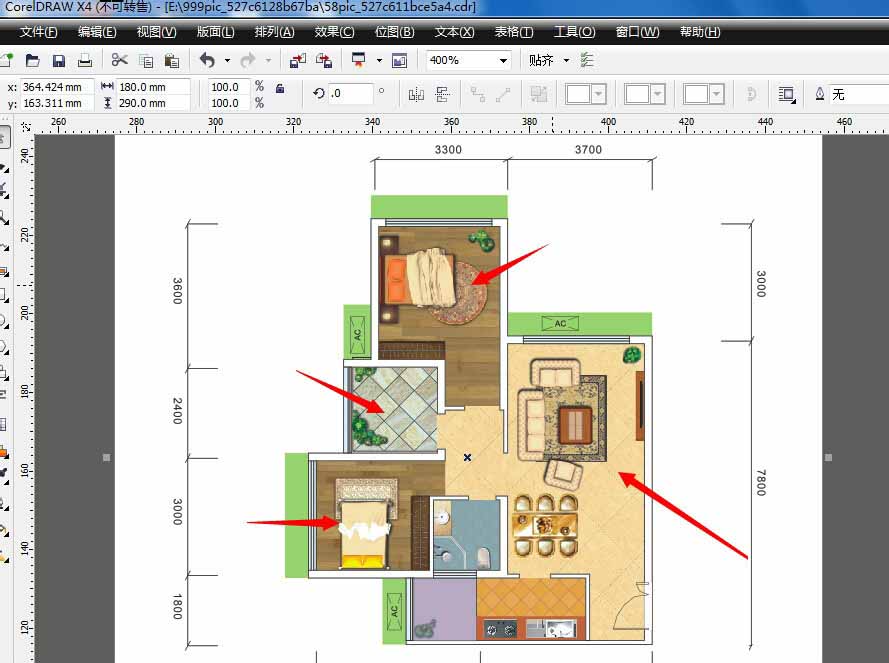Open the 工具(O) menu
The image size is (889, 663).
click(574, 32)
